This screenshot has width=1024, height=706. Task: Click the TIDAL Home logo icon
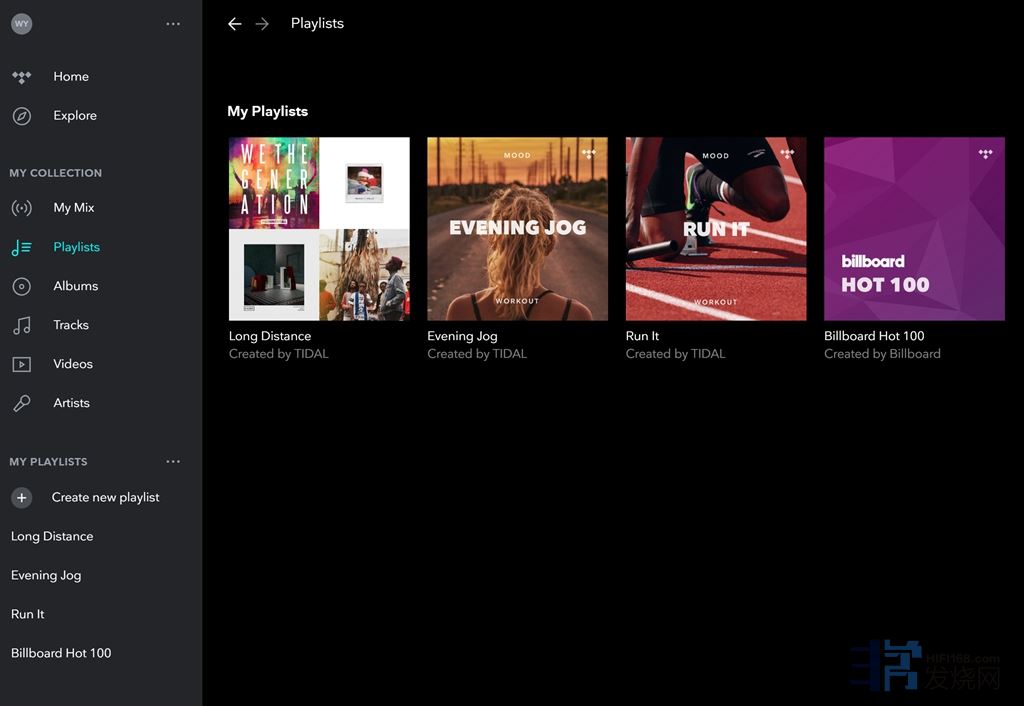(x=21, y=77)
